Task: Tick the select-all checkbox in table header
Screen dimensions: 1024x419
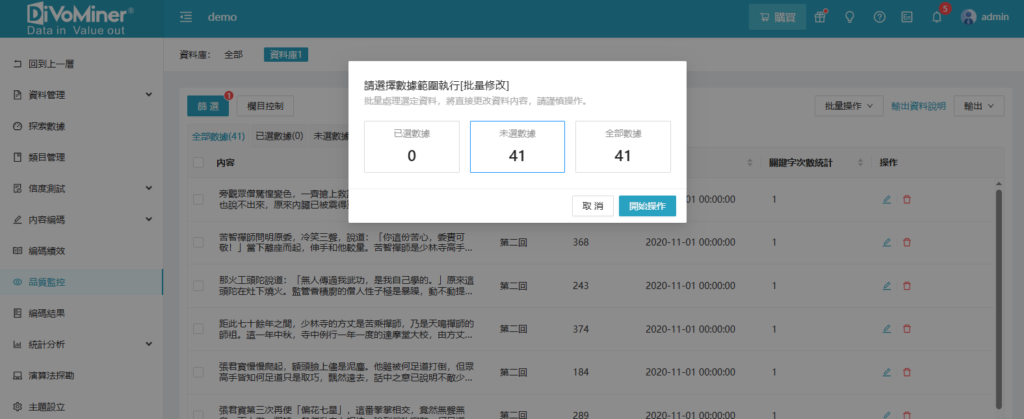Action: pyautogui.click(x=199, y=162)
